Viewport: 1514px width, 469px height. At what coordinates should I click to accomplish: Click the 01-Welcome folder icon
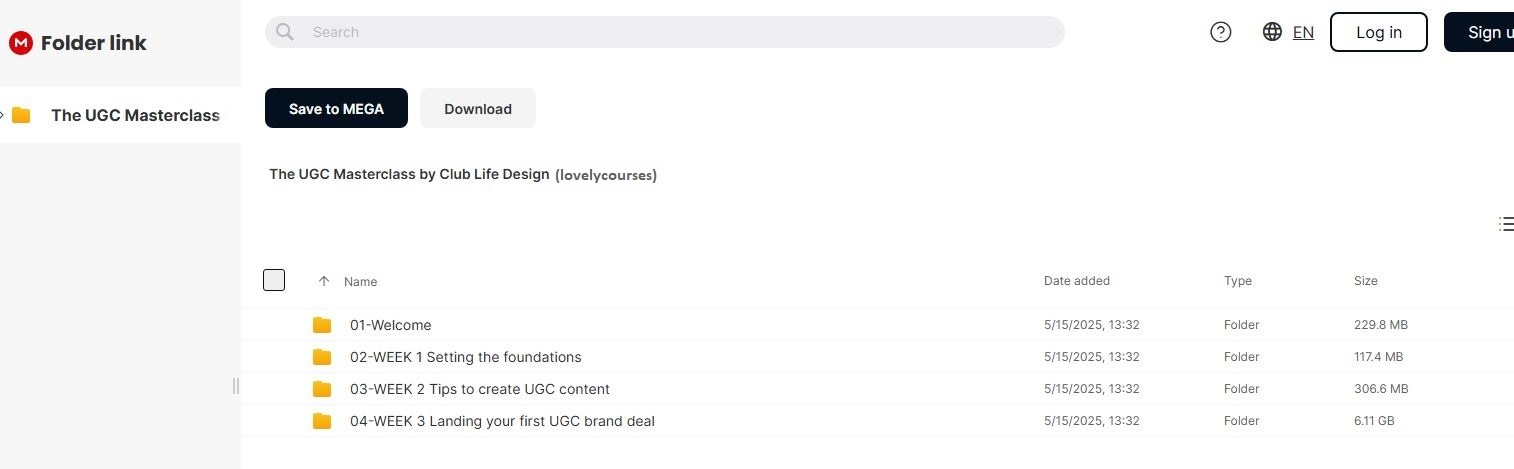coord(322,325)
